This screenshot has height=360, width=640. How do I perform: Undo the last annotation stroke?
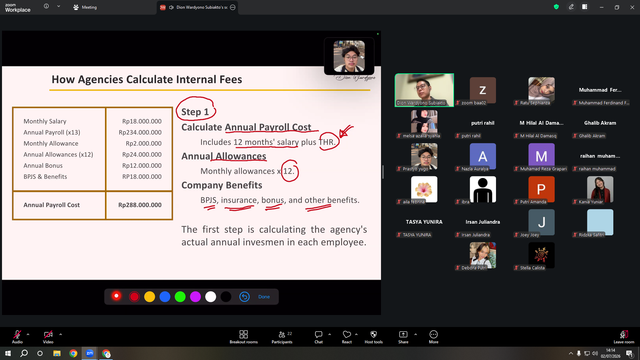(244, 297)
